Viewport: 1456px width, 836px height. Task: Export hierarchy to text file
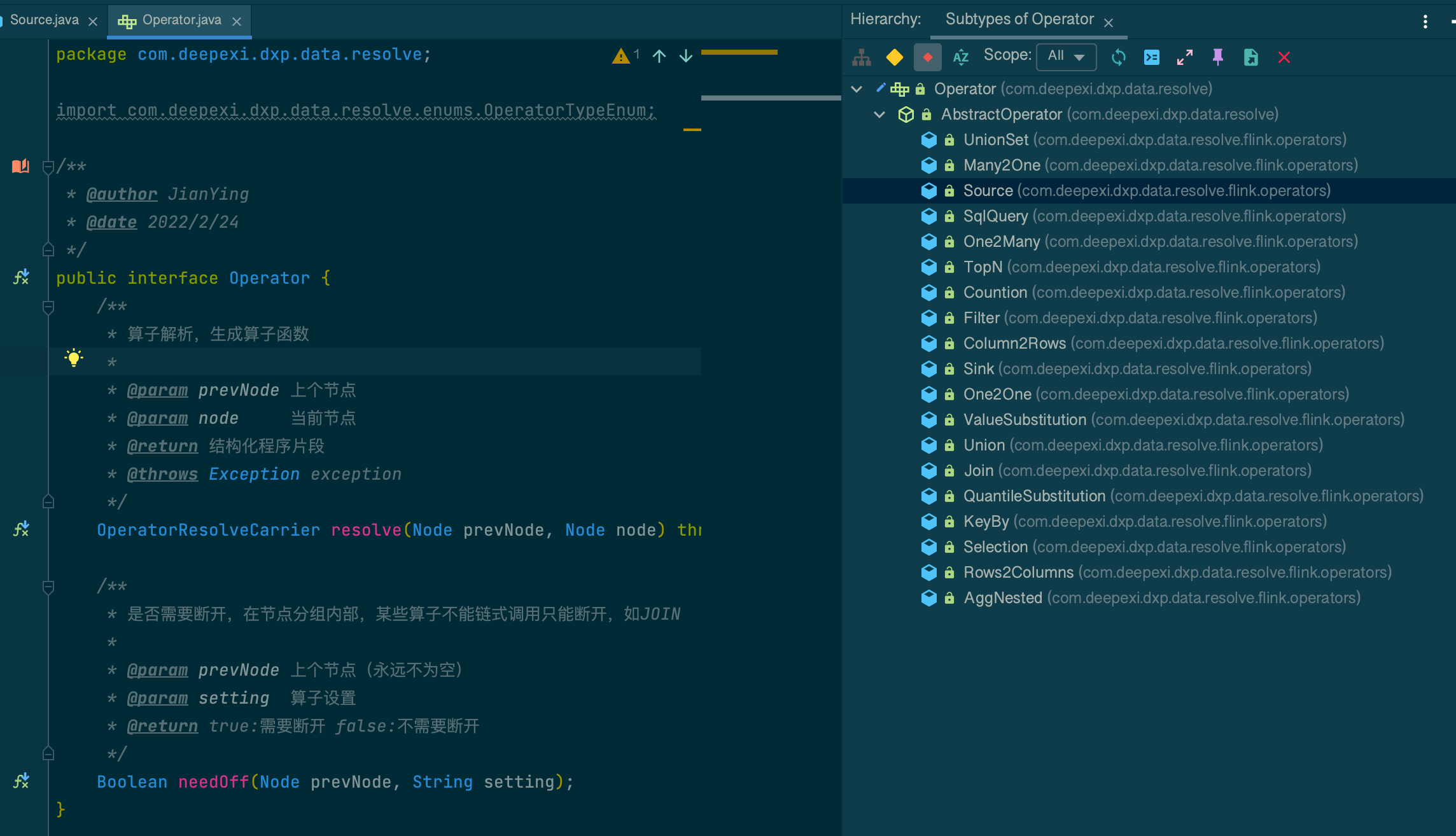click(x=1251, y=57)
